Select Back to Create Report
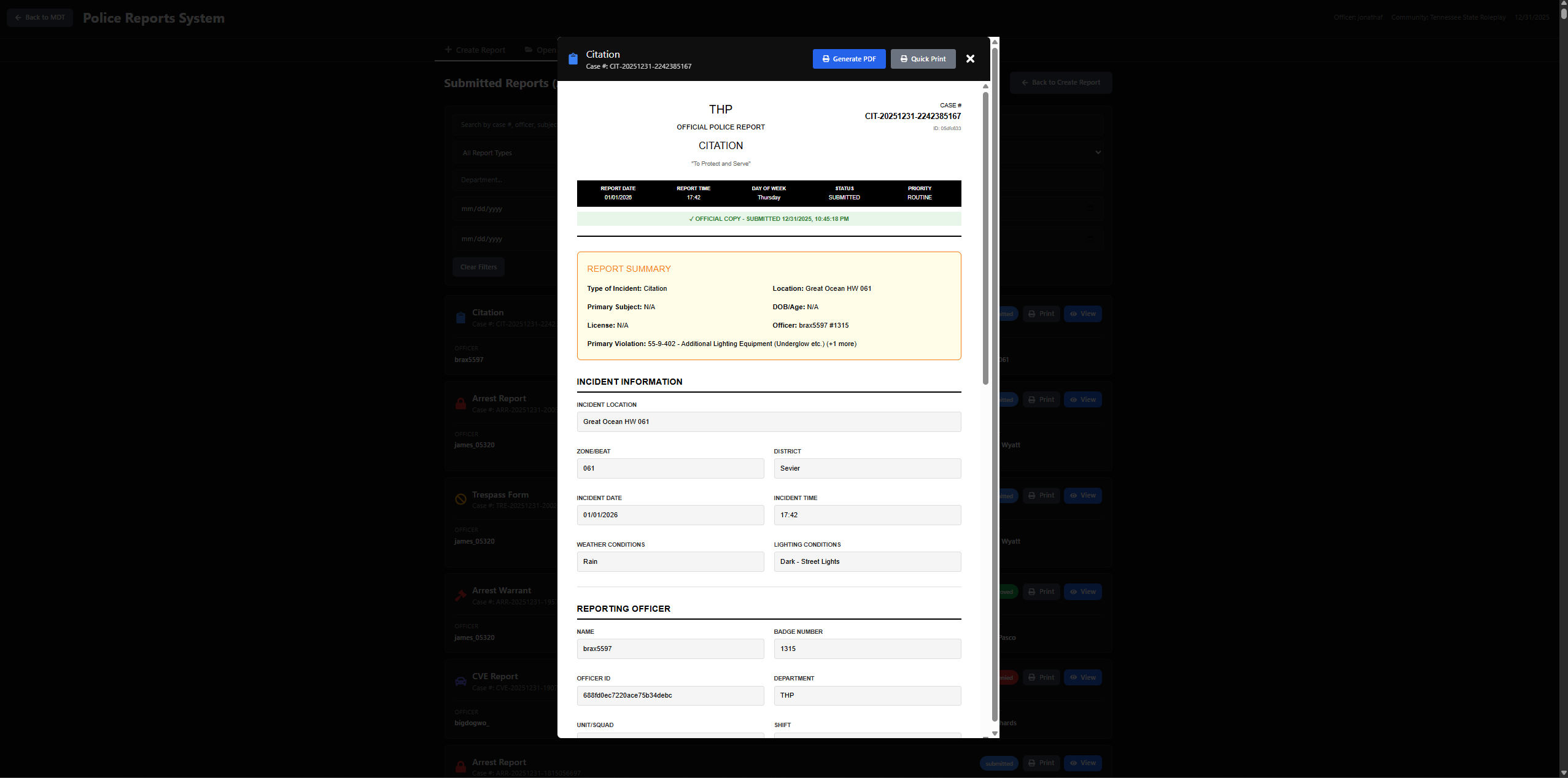 (x=1061, y=82)
